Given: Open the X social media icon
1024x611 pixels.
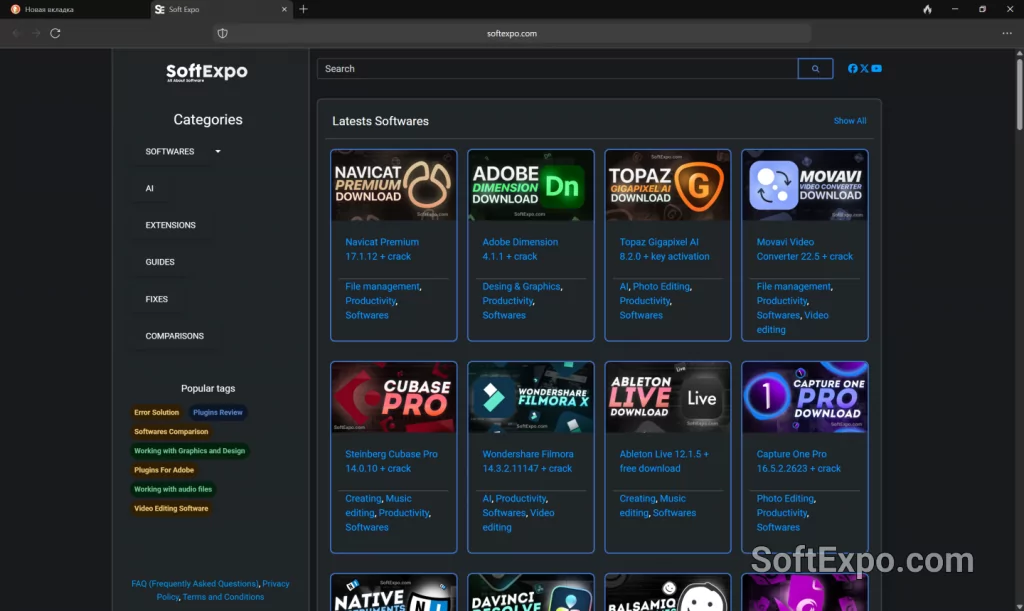Looking at the screenshot, I should point(864,69).
